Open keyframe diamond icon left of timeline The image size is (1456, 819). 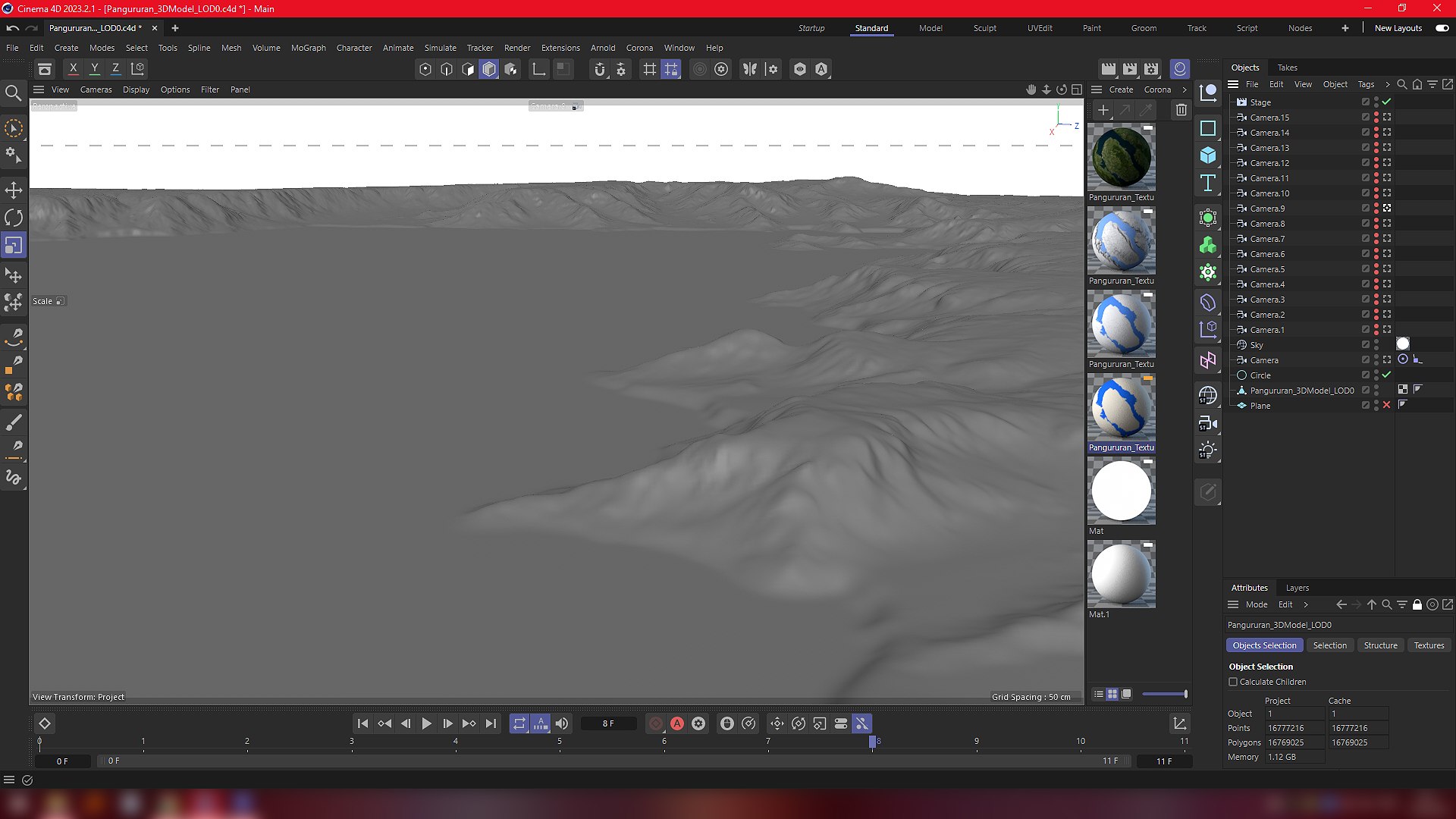click(x=45, y=723)
